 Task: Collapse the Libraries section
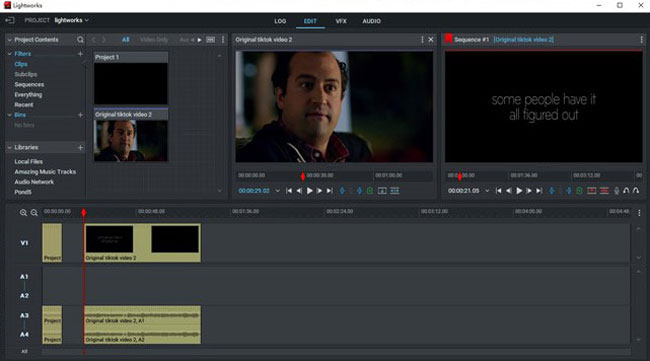tap(9, 148)
